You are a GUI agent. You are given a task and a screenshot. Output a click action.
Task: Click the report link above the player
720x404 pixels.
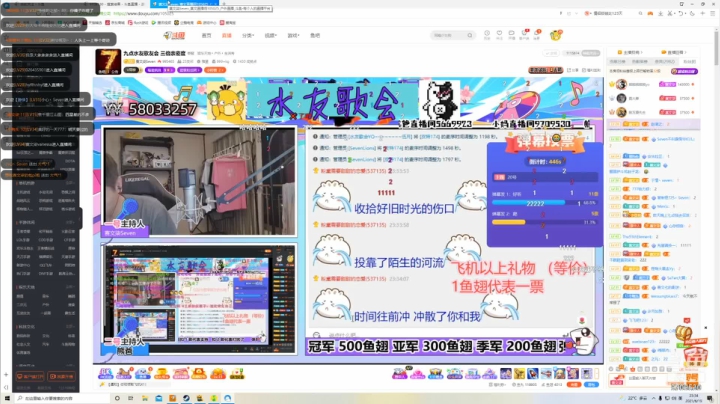[x=591, y=70]
